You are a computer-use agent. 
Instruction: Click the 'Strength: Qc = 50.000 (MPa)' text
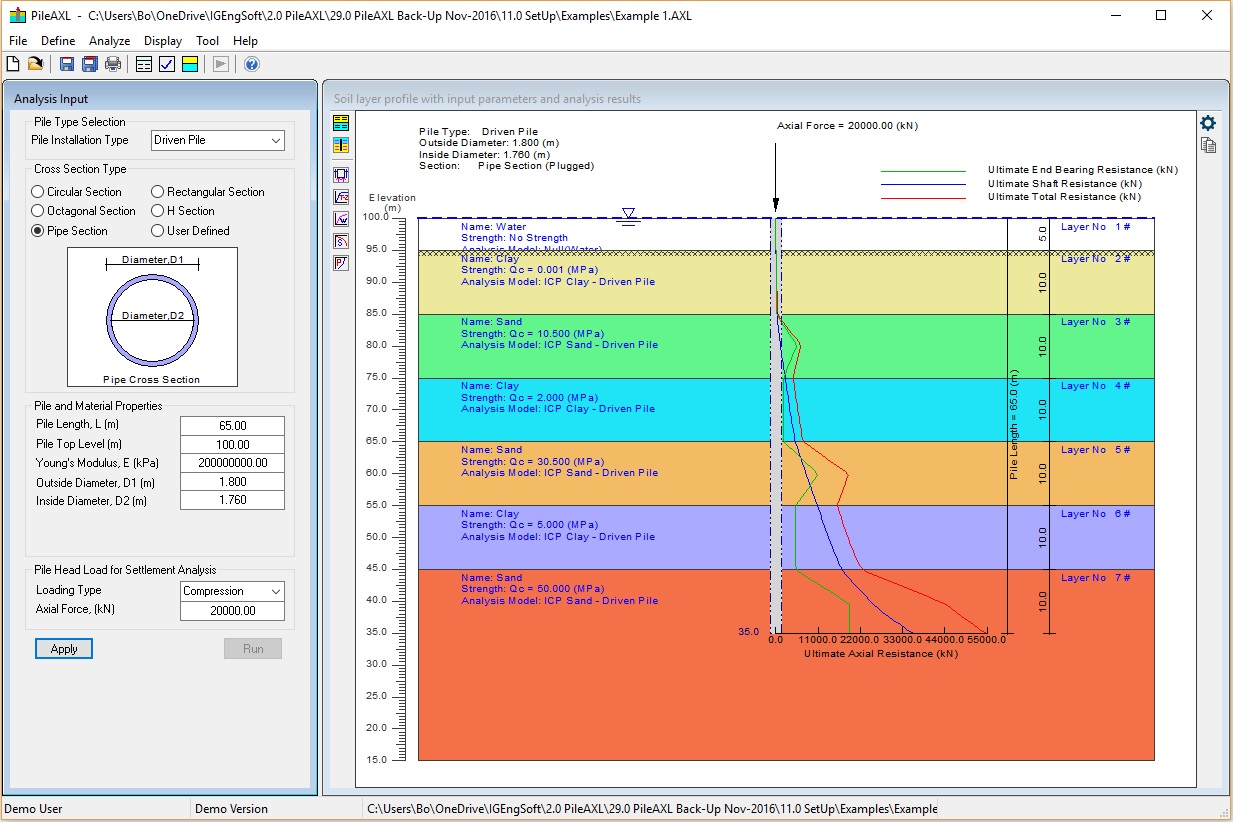click(x=533, y=590)
